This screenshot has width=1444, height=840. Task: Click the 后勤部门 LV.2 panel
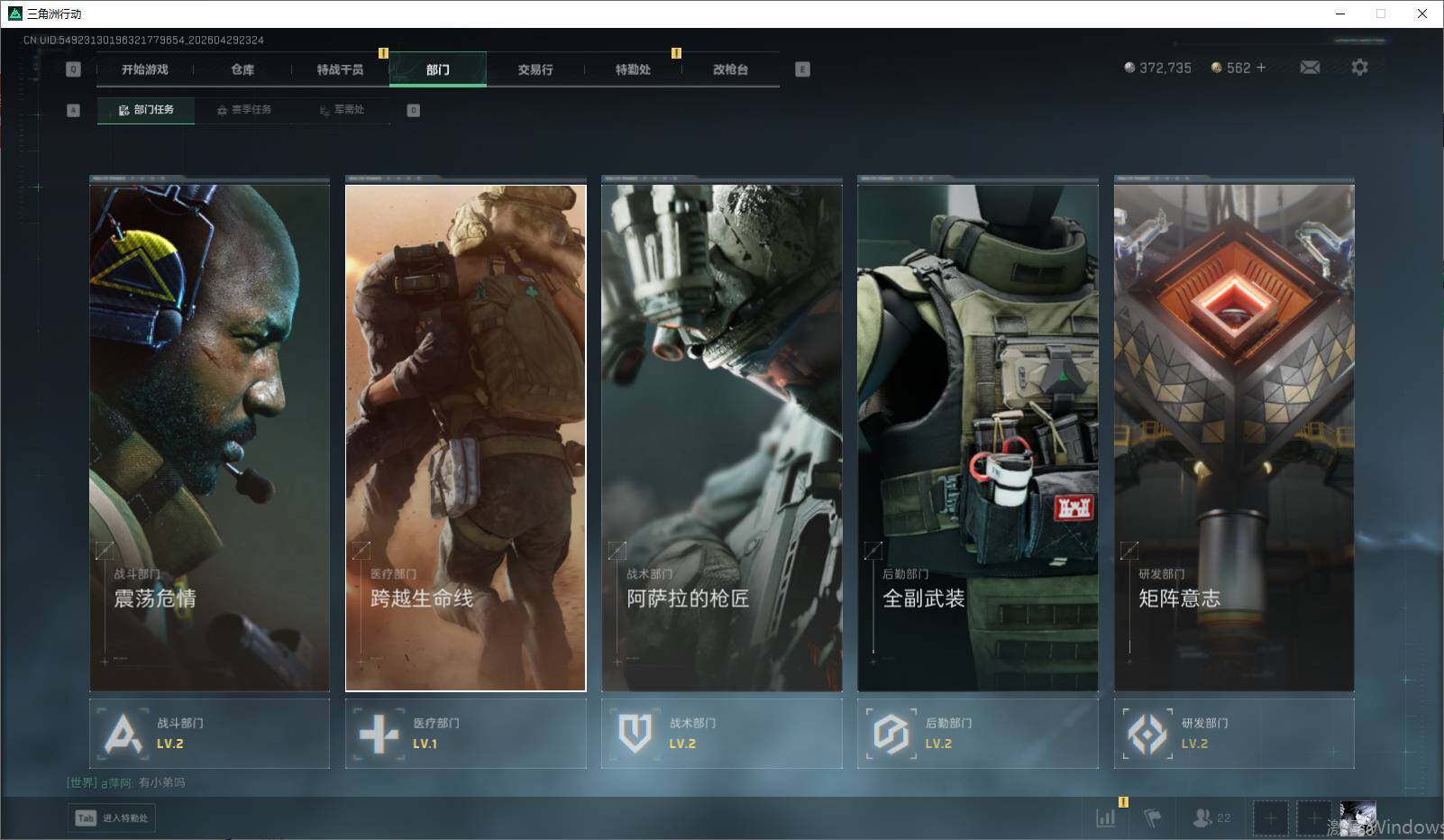978,734
